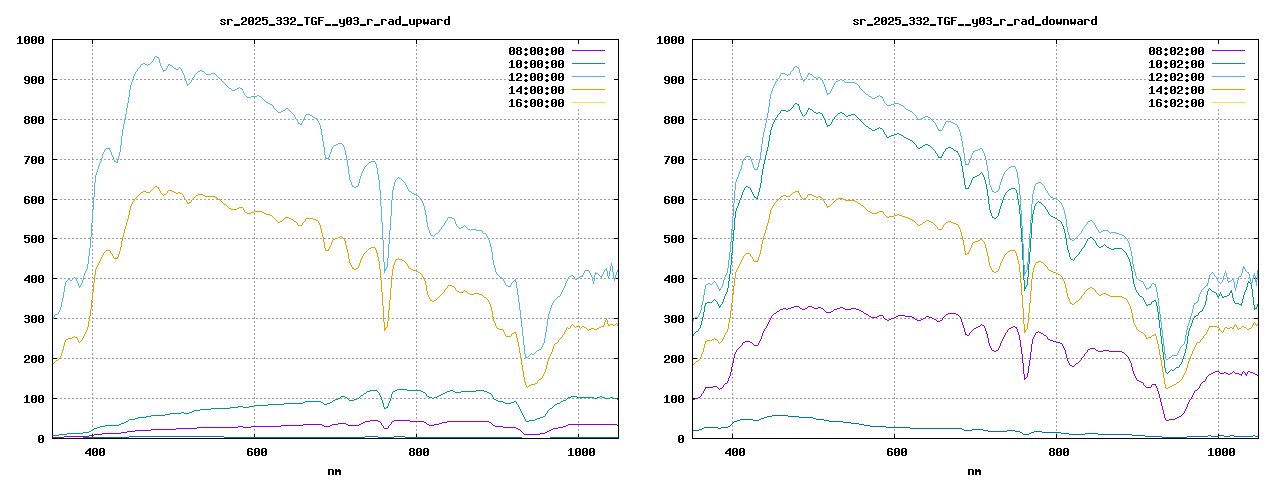The width and height of the screenshot is (1280, 480).
Task: Select the 08:00:00 legend entry in left chart
Action: tap(536, 51)
